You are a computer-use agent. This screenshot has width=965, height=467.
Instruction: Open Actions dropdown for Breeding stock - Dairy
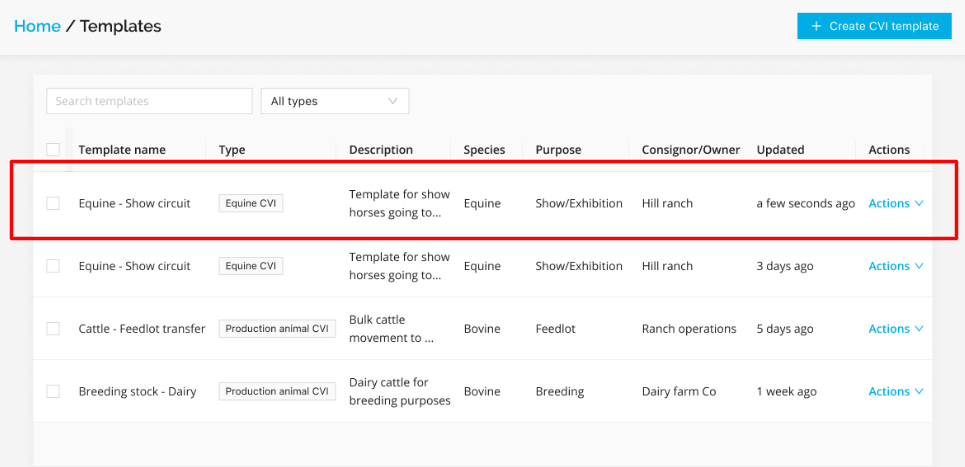[x=895, y=392]
